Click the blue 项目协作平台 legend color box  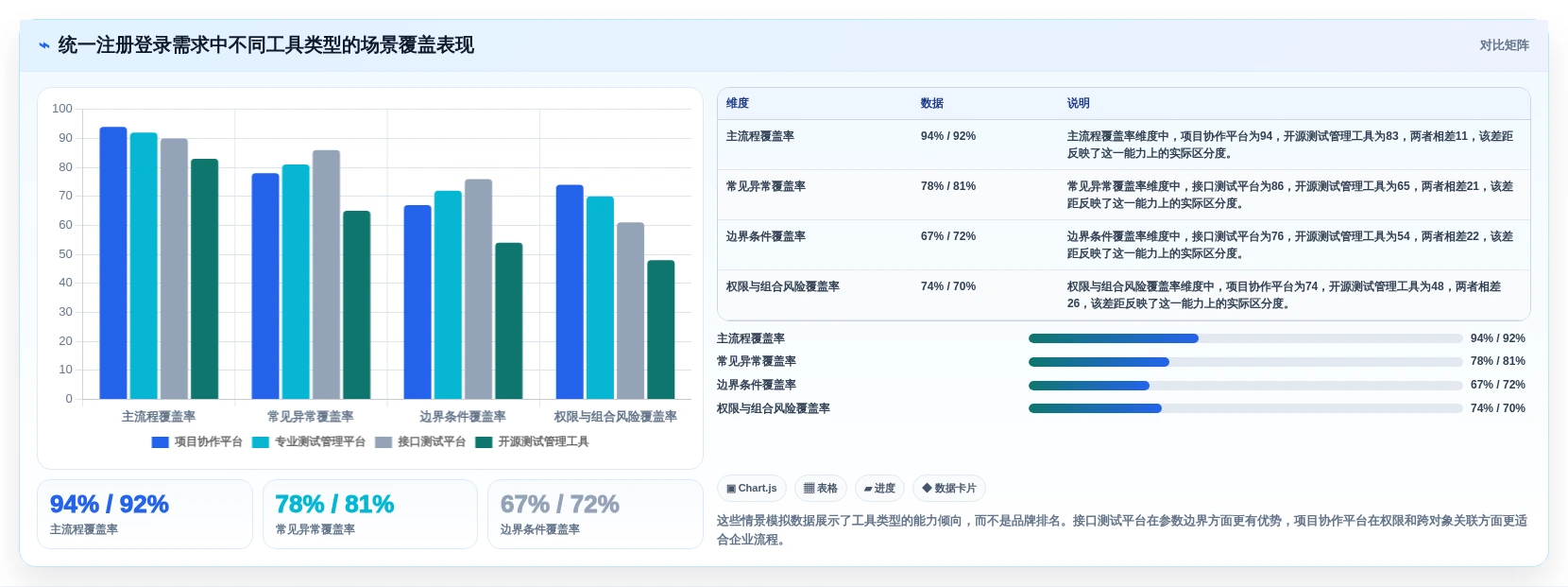click(160, 442)
